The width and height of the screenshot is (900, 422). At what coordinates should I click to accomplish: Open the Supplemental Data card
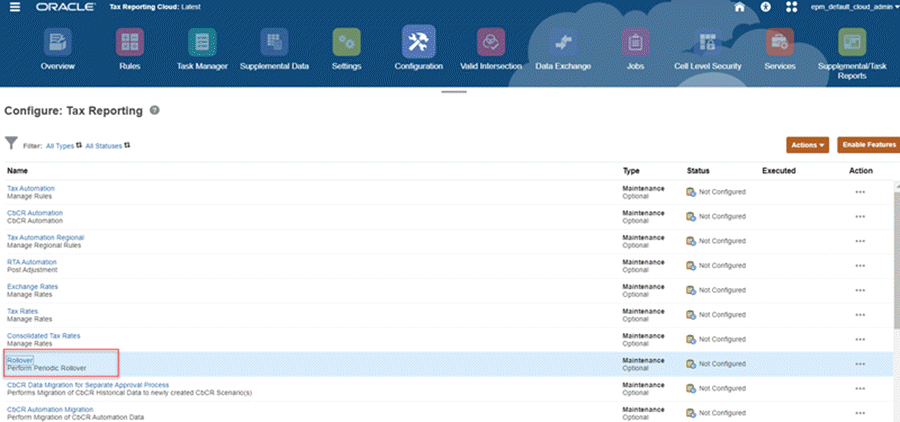(274, 50)
